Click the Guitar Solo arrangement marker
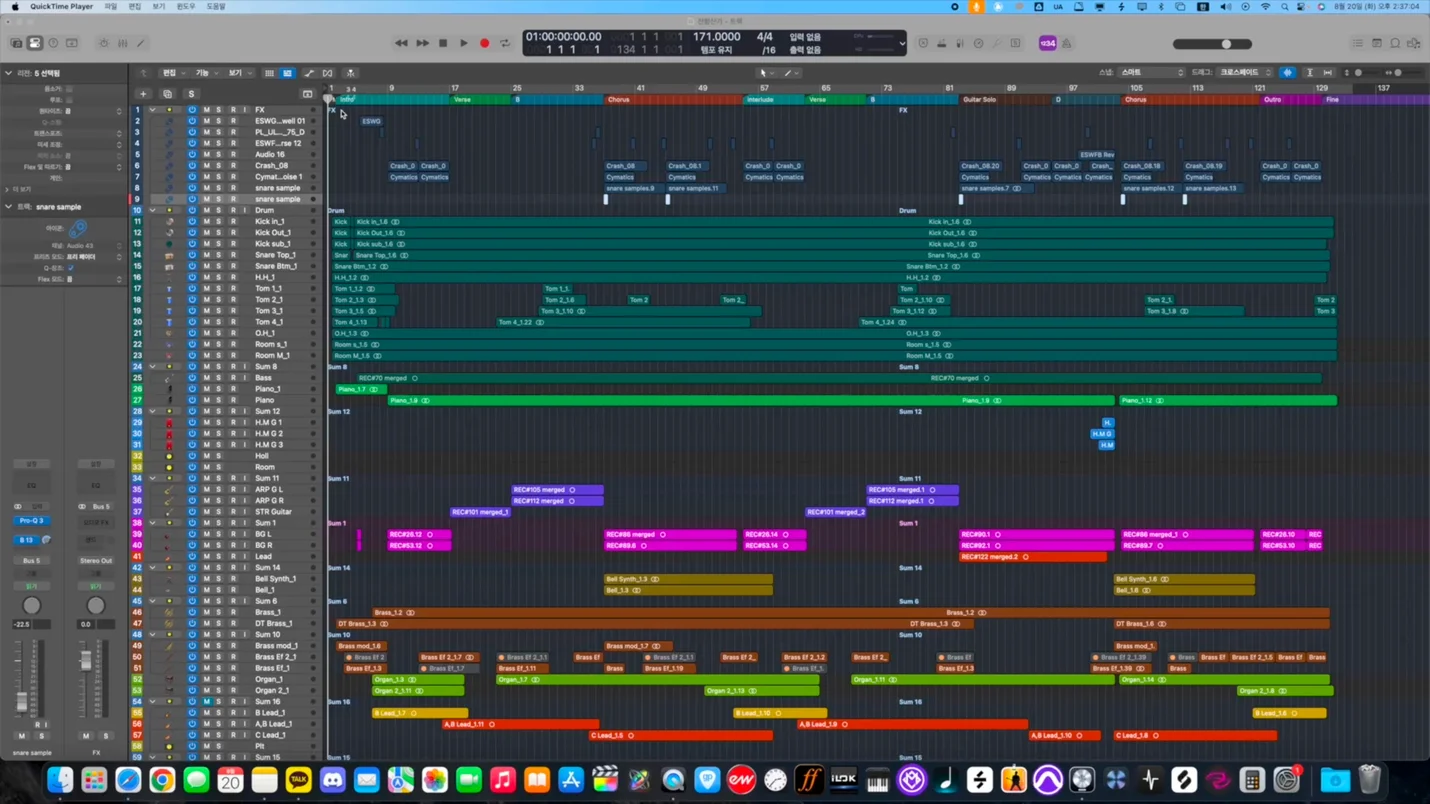 point(1004,100)
